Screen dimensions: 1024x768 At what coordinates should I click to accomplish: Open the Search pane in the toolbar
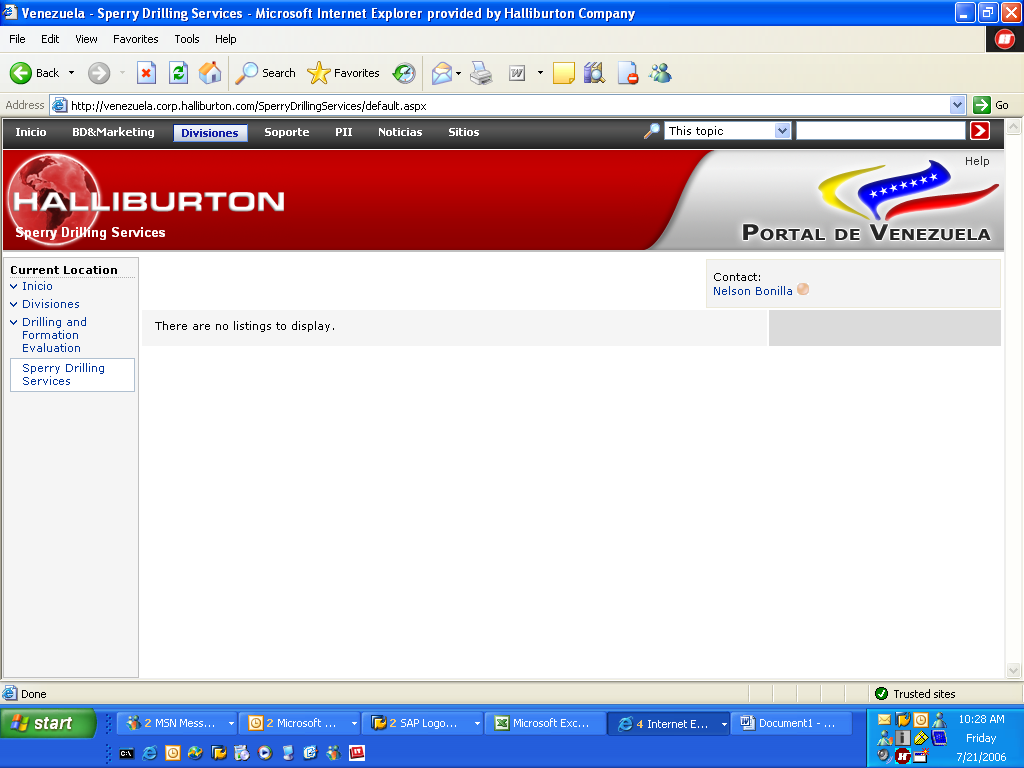coord(265,73)
